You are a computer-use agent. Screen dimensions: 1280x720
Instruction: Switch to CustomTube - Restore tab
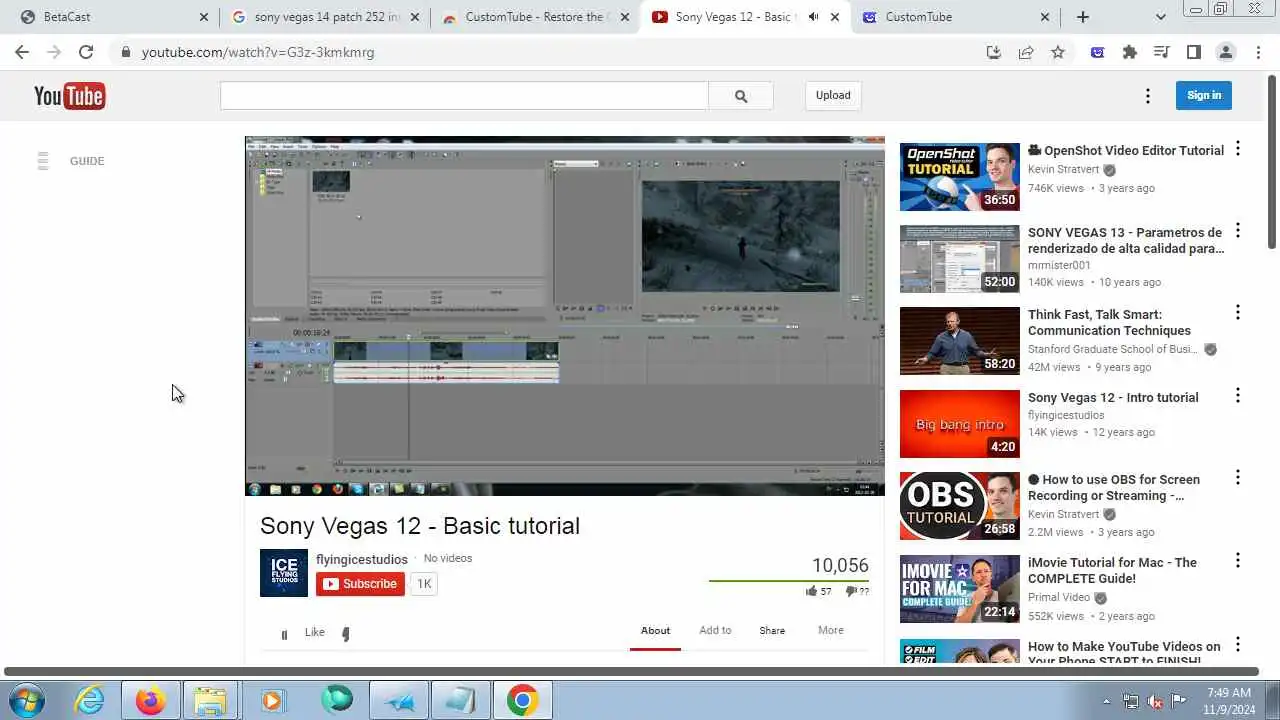536,17
